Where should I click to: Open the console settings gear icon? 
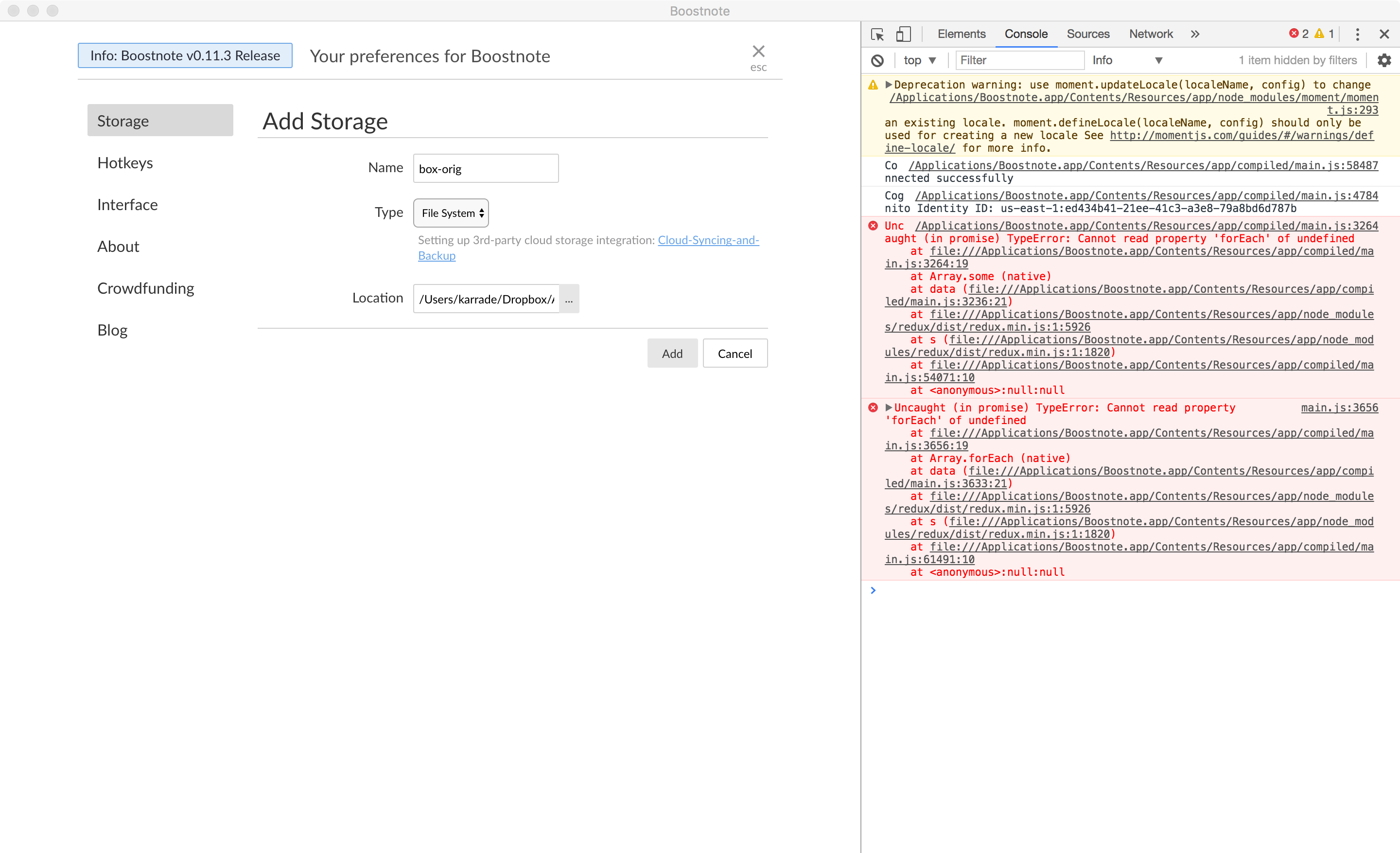click(1384, 60)
